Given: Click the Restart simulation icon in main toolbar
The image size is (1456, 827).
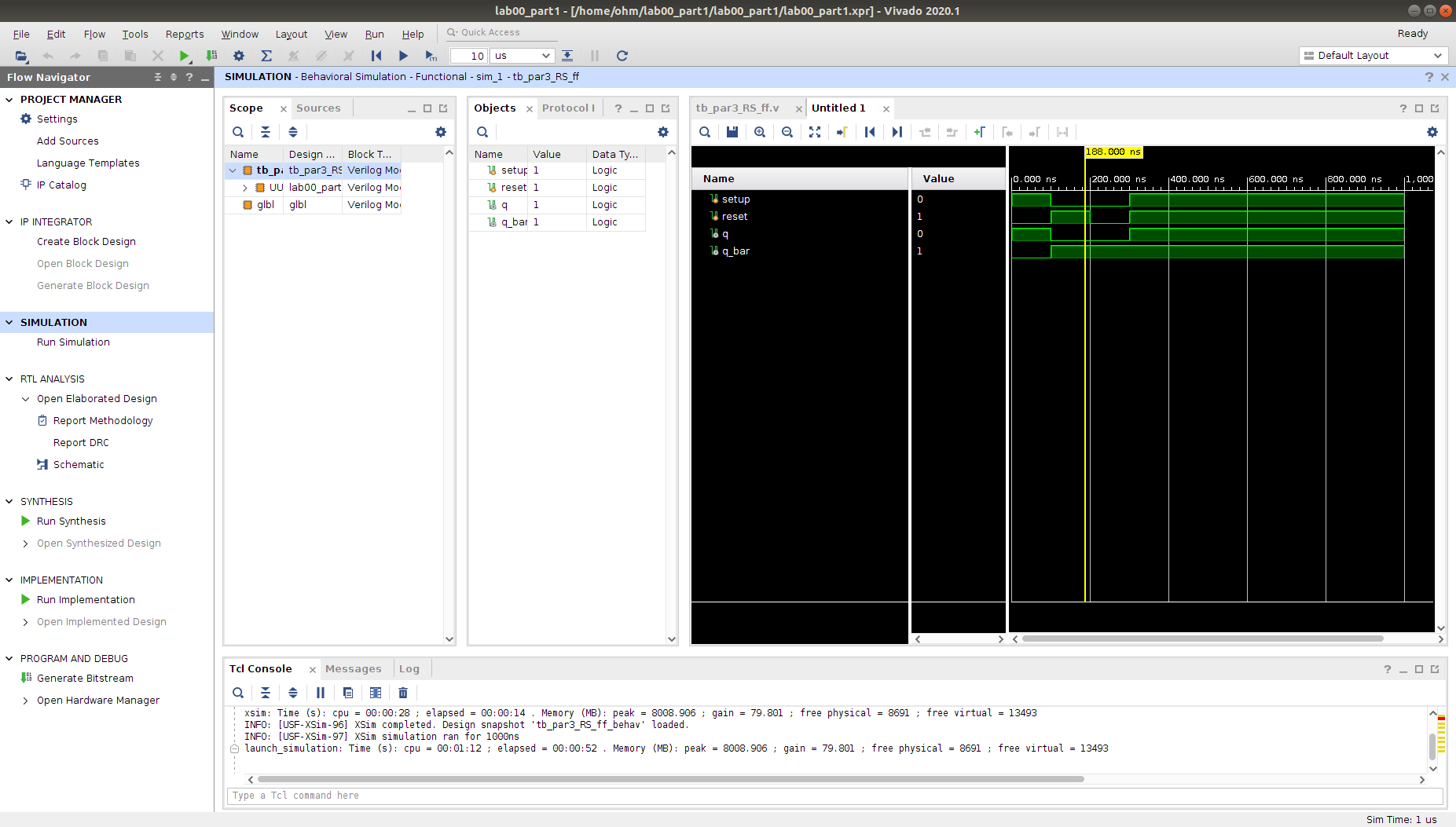Looking at the screenshot, I should point(376,56).
